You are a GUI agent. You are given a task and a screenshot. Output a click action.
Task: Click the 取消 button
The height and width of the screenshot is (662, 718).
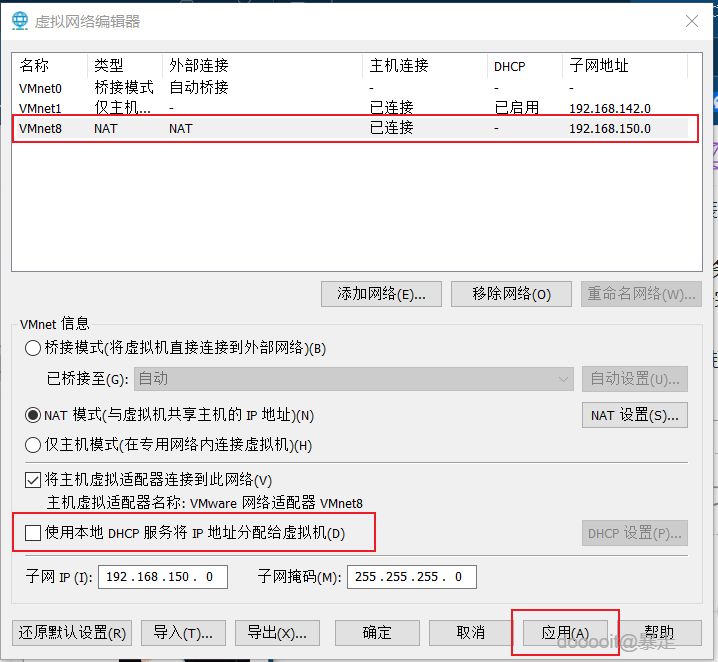click(471, 633)
